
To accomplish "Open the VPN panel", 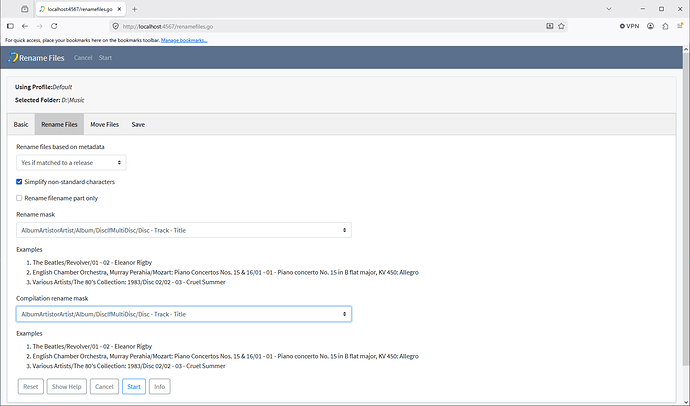I will point(629,26).
